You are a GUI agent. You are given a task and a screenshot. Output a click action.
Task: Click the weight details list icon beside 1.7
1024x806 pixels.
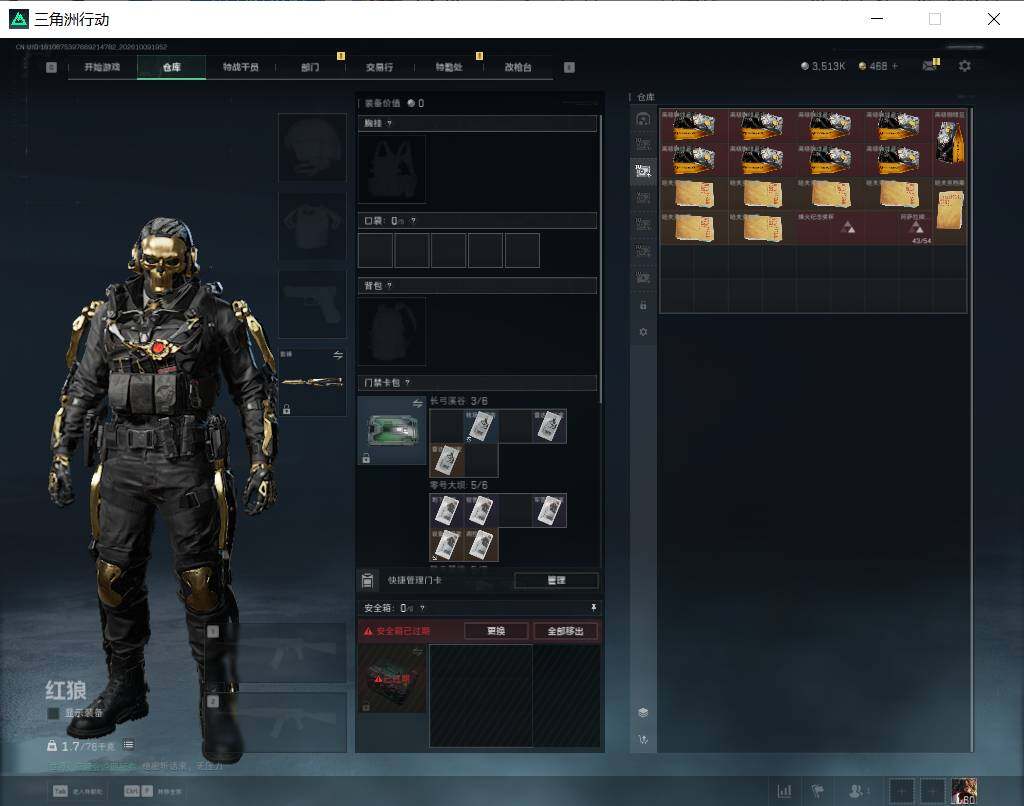129,745
